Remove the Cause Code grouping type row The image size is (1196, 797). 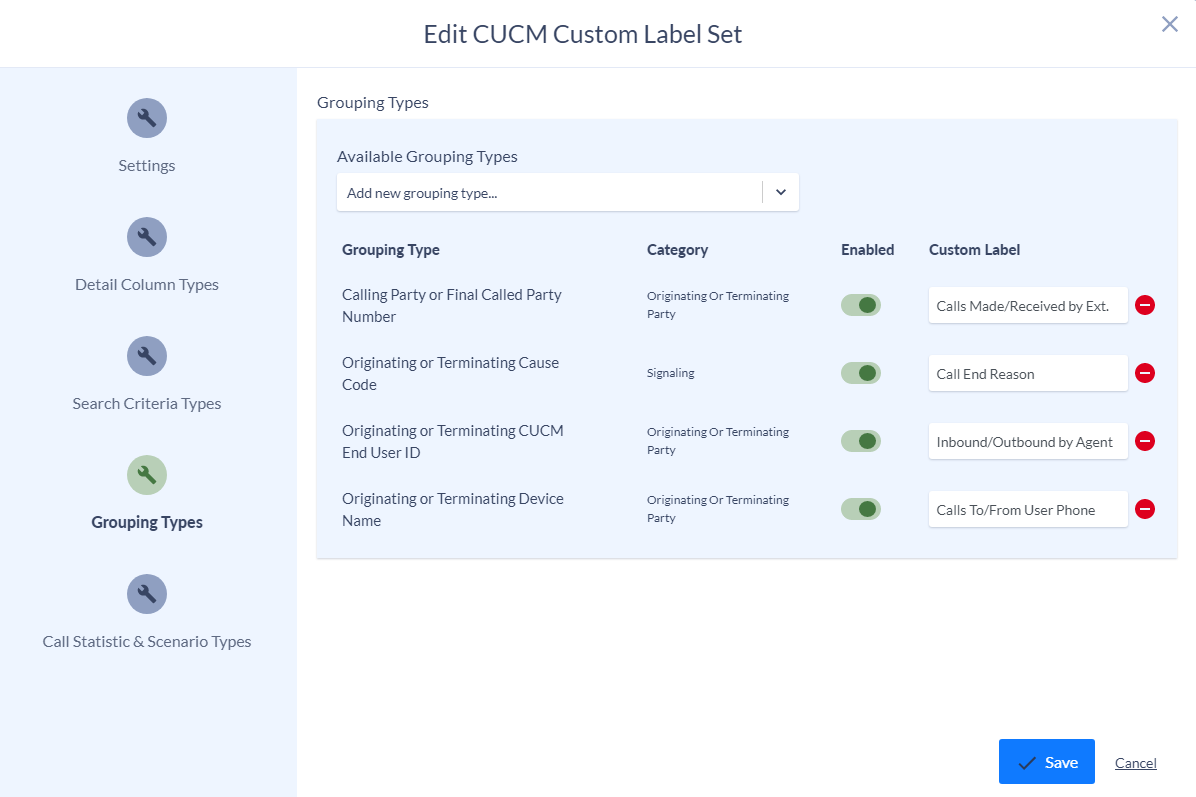(1144, 373)
